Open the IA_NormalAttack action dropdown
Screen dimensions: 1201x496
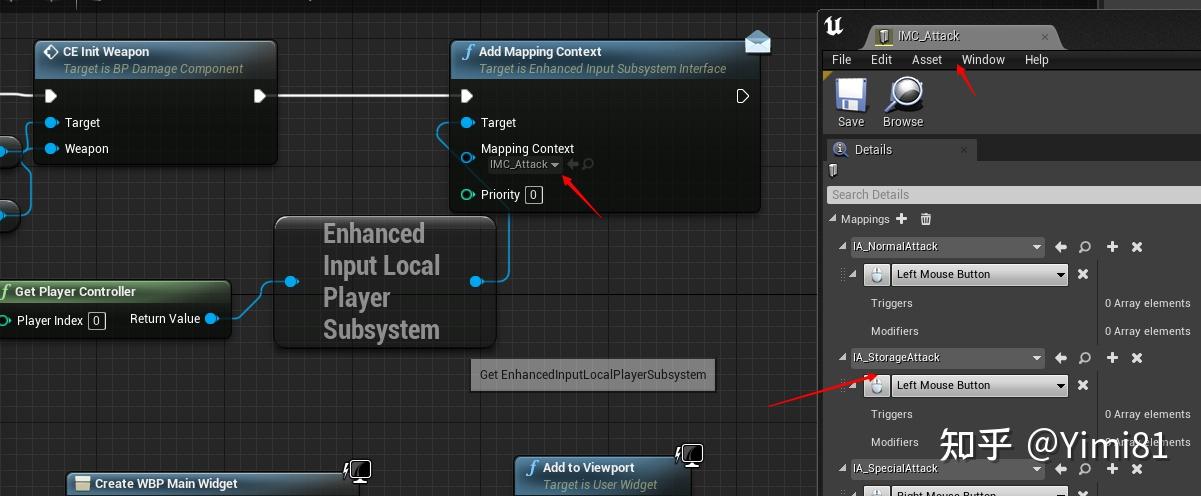pyautogui.click(x=946, y=247)
